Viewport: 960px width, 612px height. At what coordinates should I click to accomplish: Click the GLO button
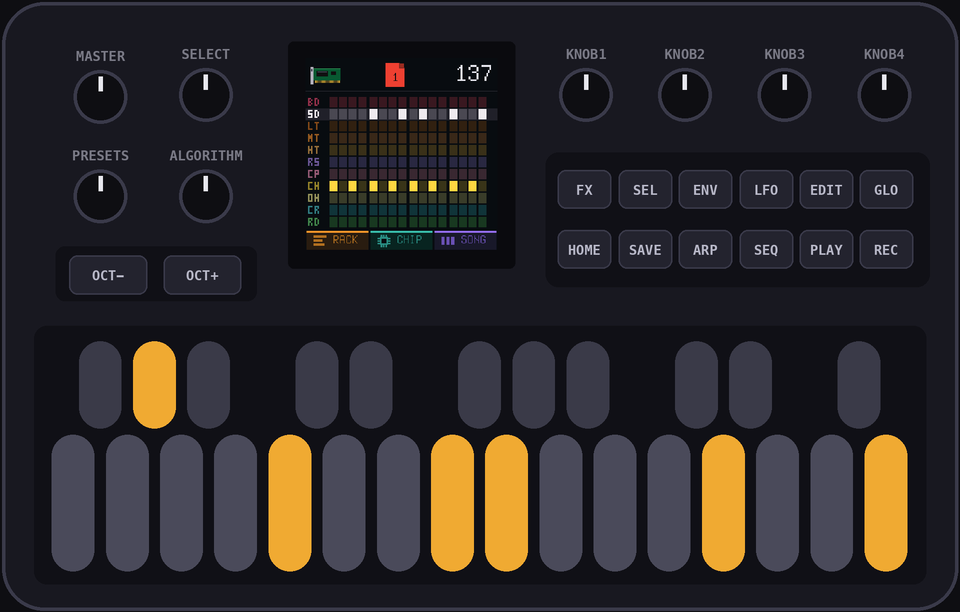coord(886,190)
